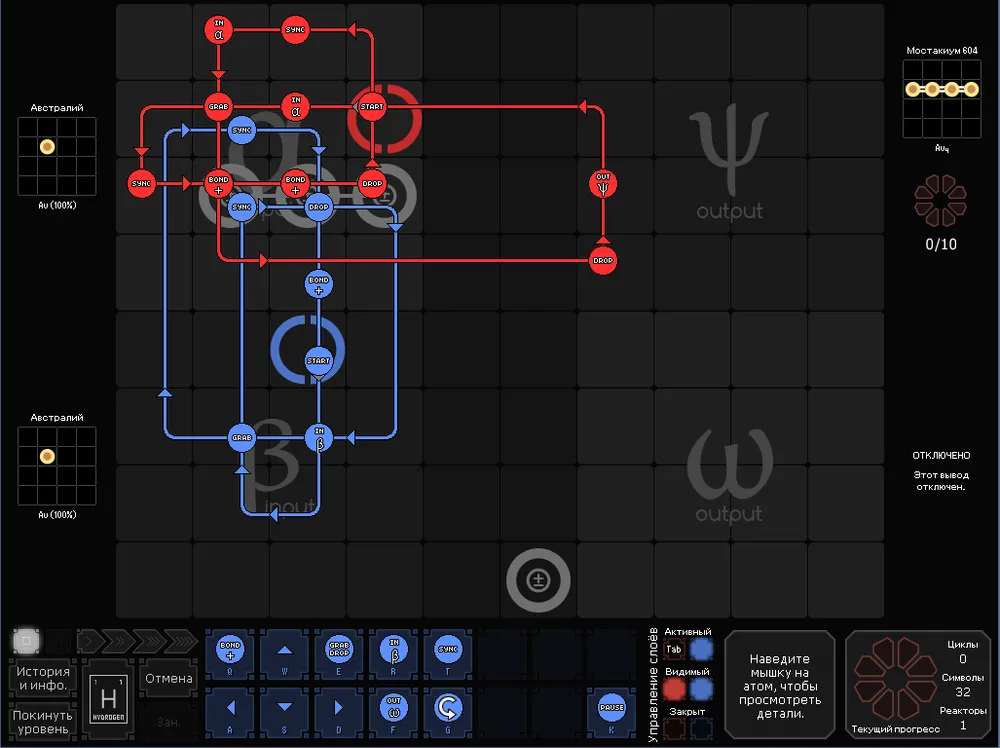Select the red DROP node below red START
Viewport: 1000px width, 748px height.
pos(372,184)
